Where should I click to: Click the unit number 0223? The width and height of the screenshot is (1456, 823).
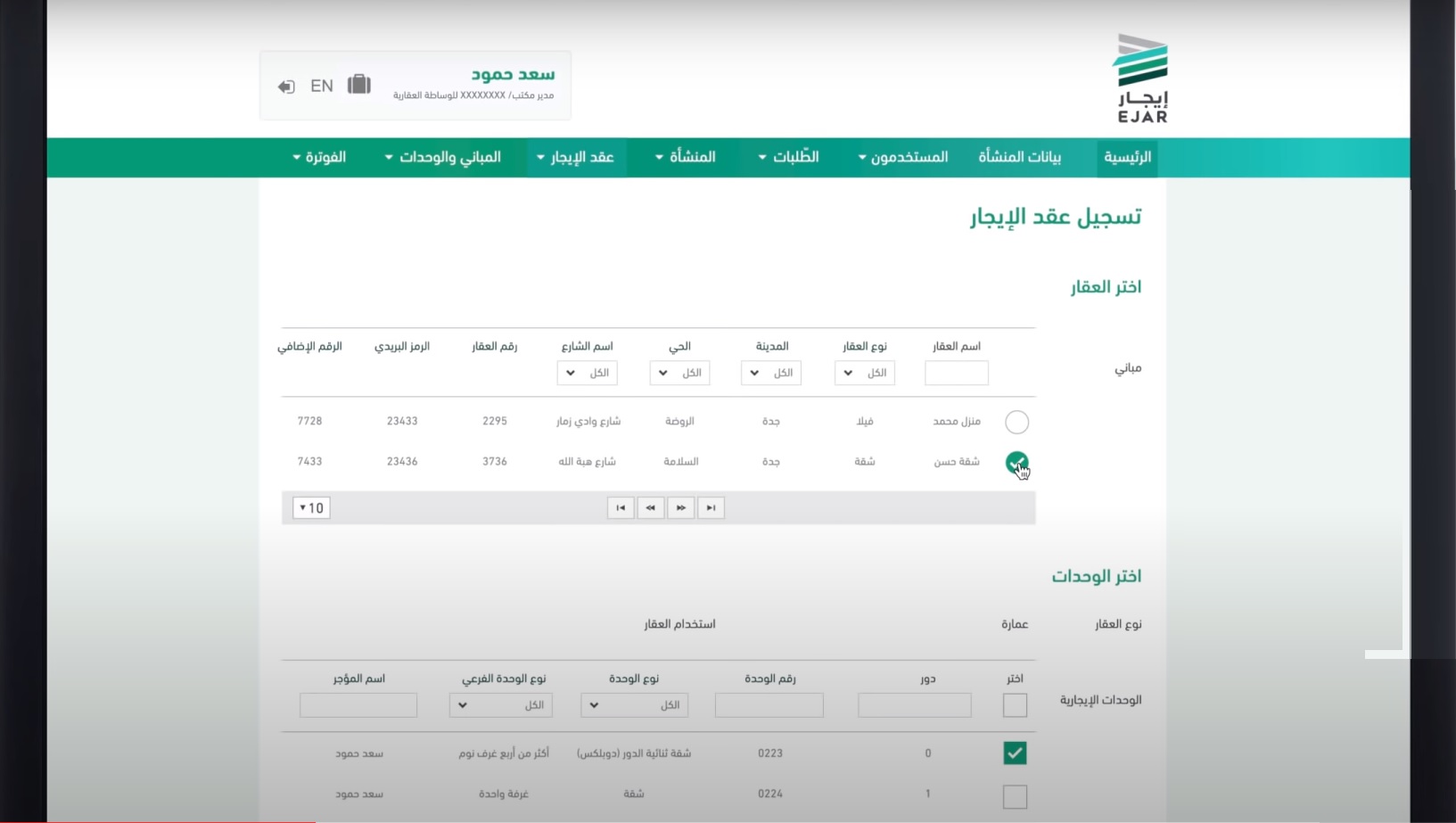coord(770,753)
